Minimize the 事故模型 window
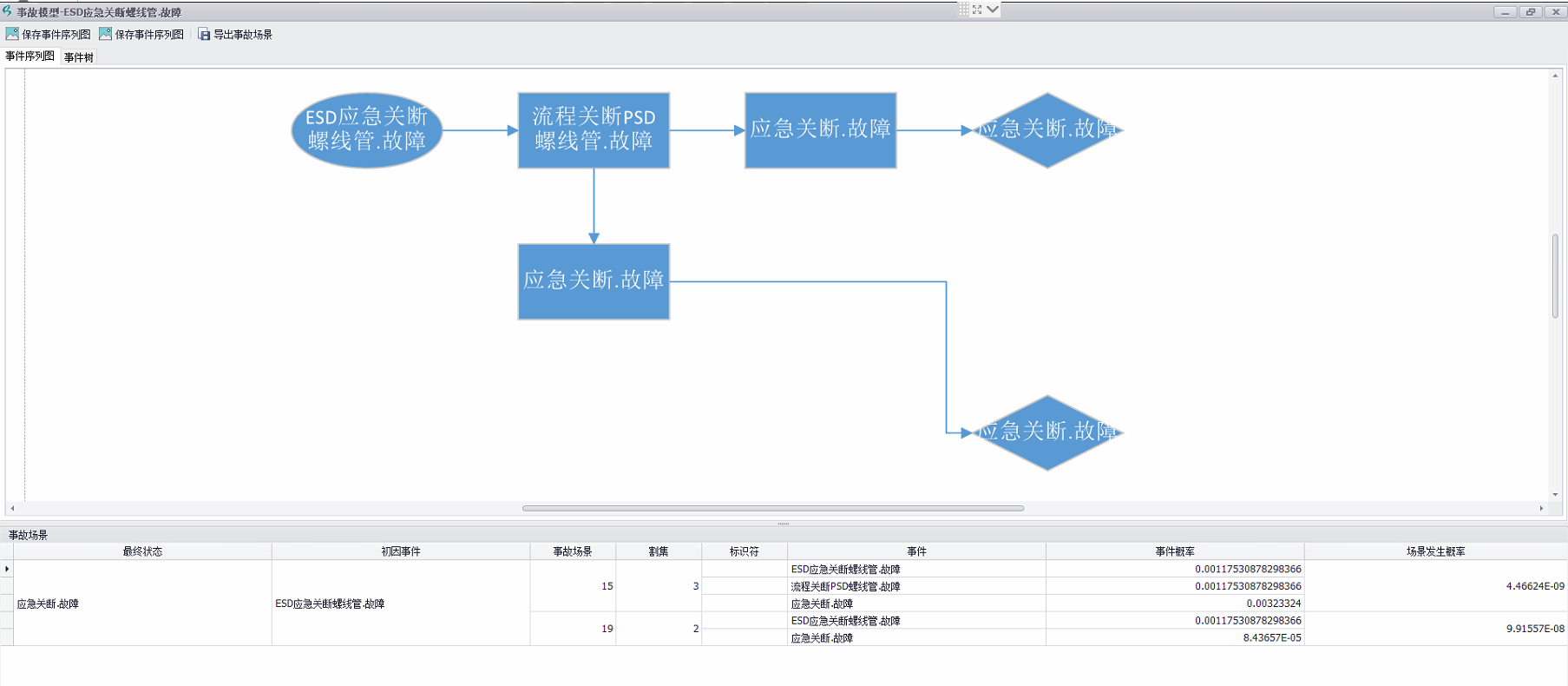The width and height of the screenshot is (1568, 686). pyautogui.click(x=1506, y=11)
